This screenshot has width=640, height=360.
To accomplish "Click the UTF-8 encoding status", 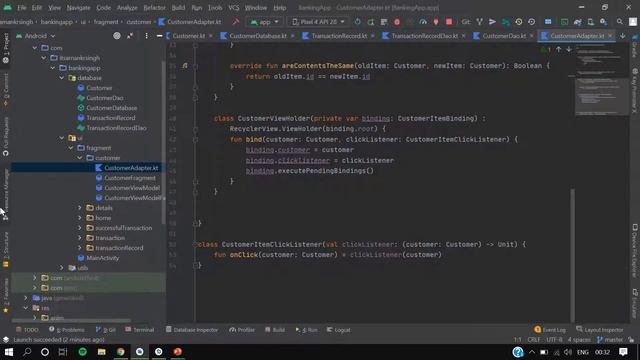I will (554, 340).
